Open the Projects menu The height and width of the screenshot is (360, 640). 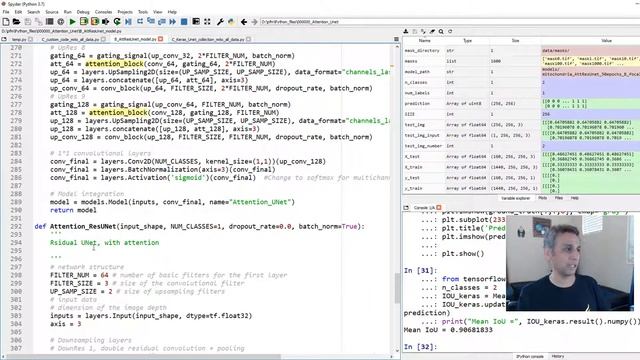tap(125, 12)
